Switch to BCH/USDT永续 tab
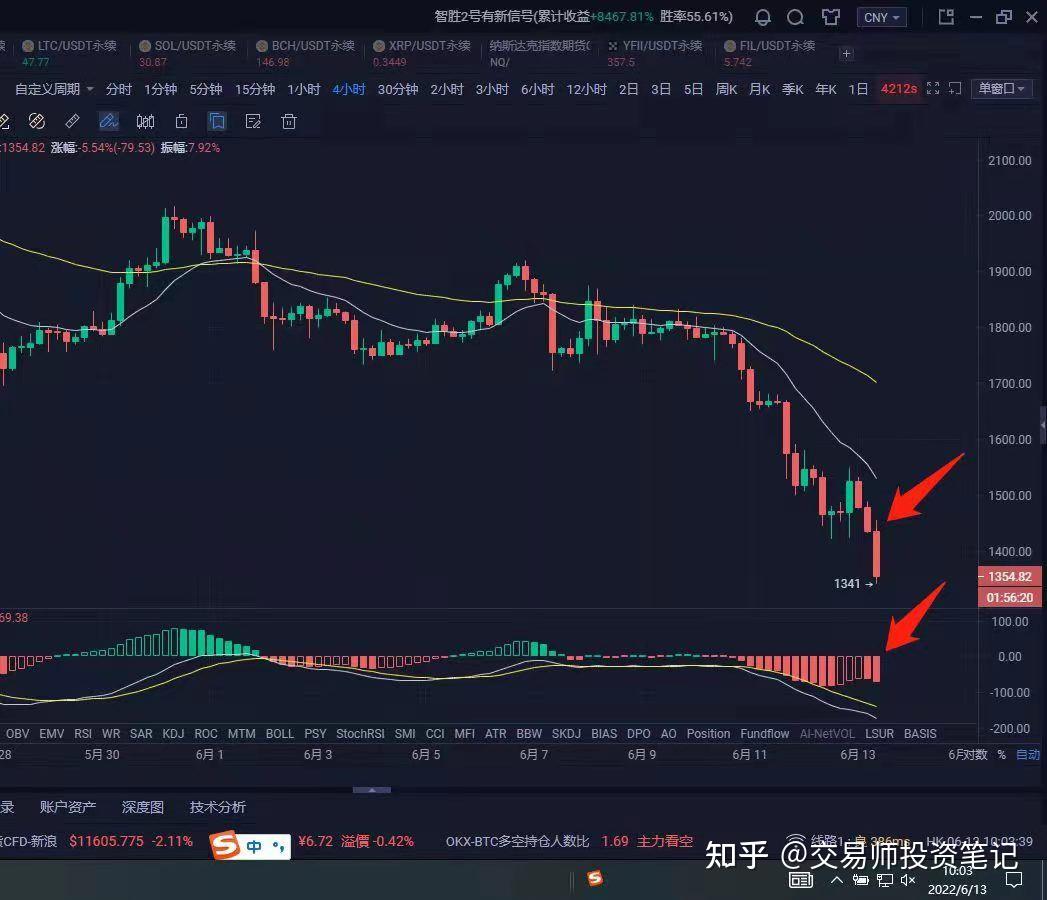This screenshot has width=1047, height=900. pos(304,53)
